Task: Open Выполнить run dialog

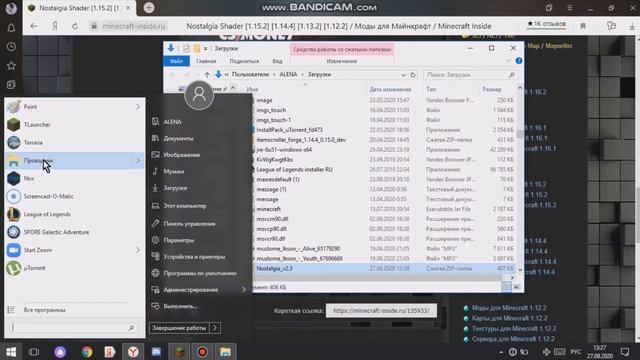Action: pos(180,306)
